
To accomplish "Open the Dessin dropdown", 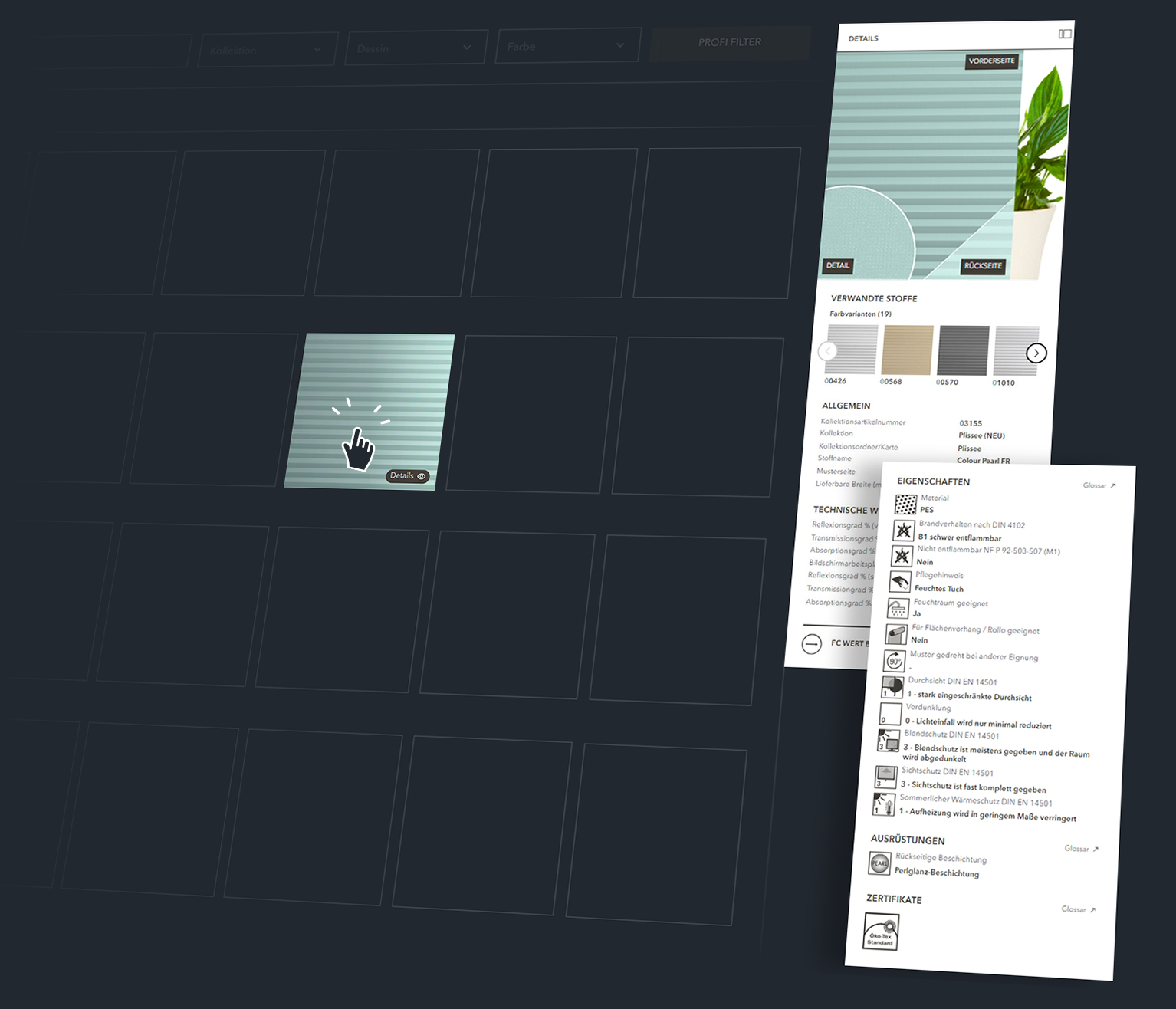I will pyautogui.click(x=416, y=48).
